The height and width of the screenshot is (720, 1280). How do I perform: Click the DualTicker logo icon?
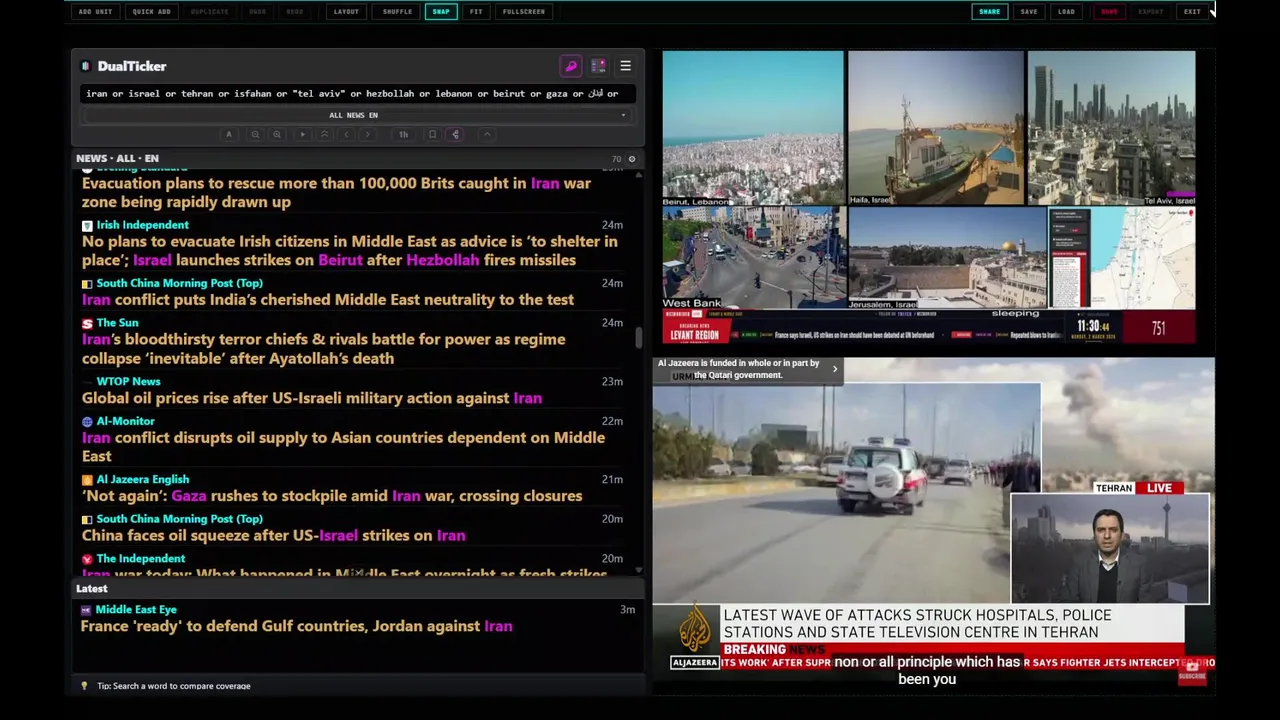click(86, 66)
